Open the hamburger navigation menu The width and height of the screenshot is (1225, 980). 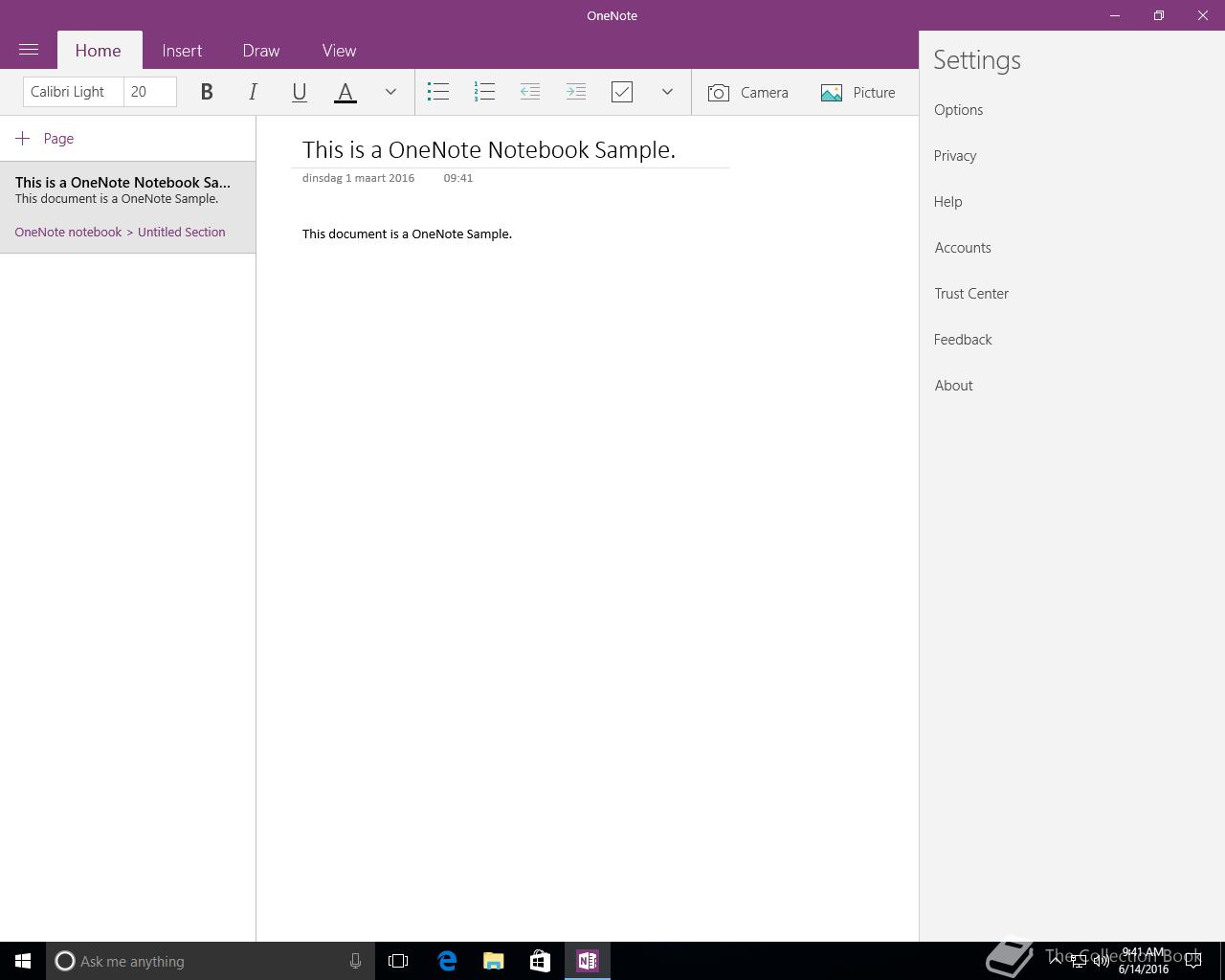click(29, 50)
